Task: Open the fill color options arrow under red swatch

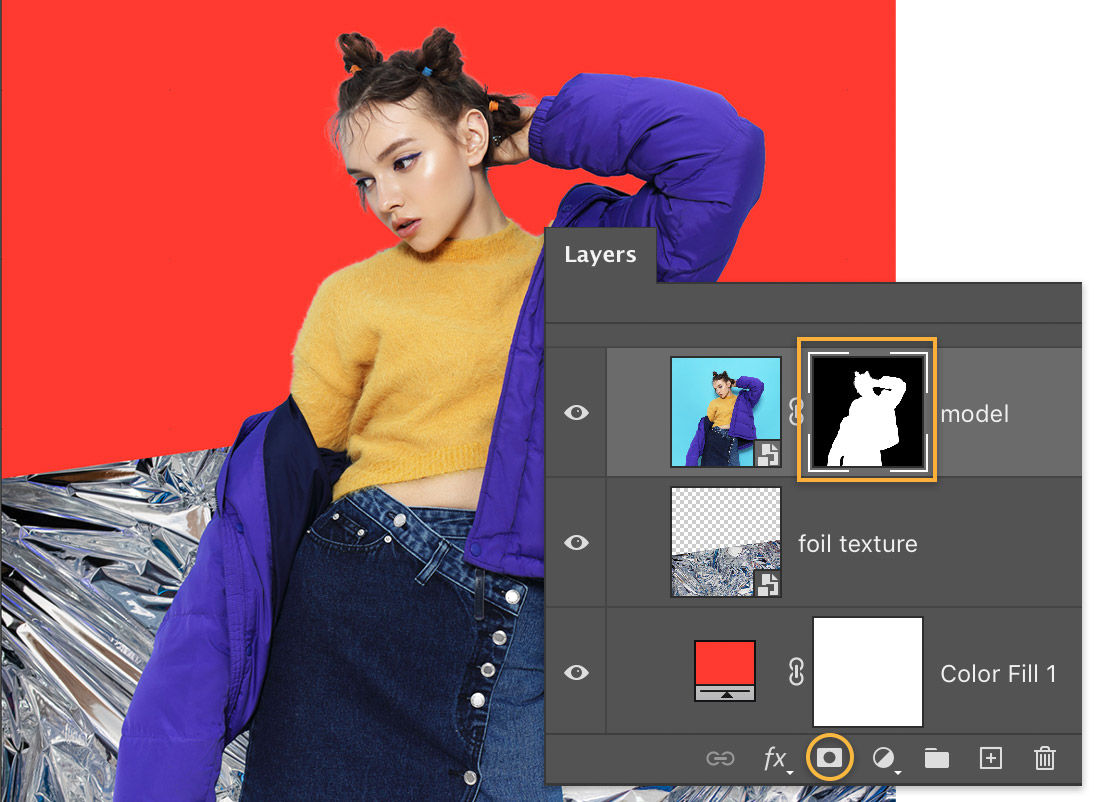Action: pyautogui.click(x=725, y=692)
